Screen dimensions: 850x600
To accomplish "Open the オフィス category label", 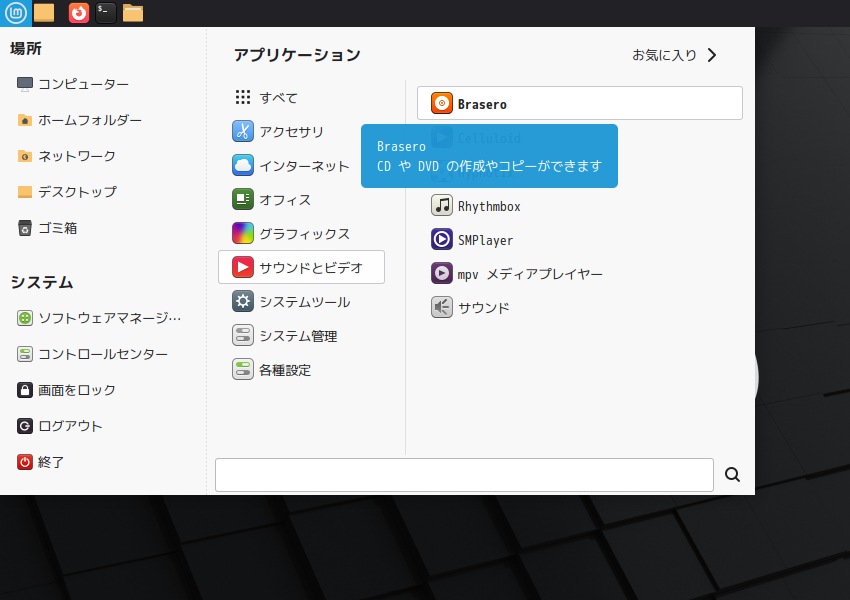I will click(285, 200).
